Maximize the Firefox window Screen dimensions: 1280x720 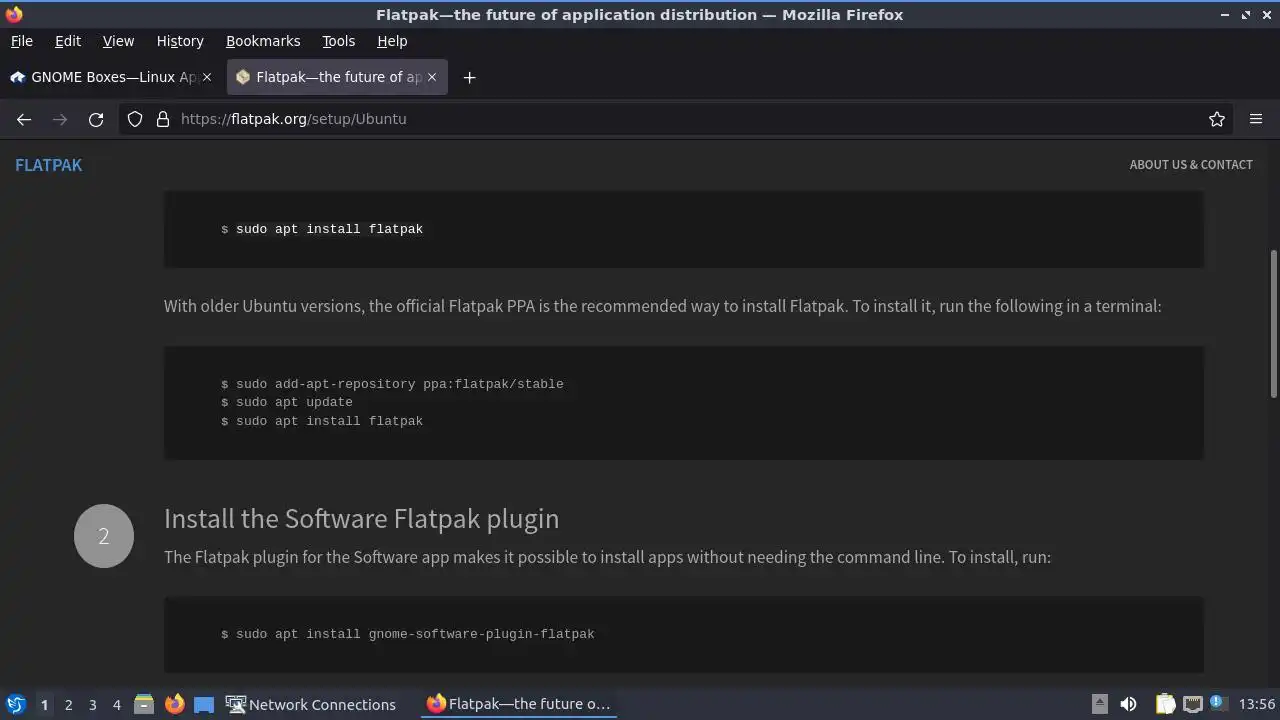point(1246,15)
